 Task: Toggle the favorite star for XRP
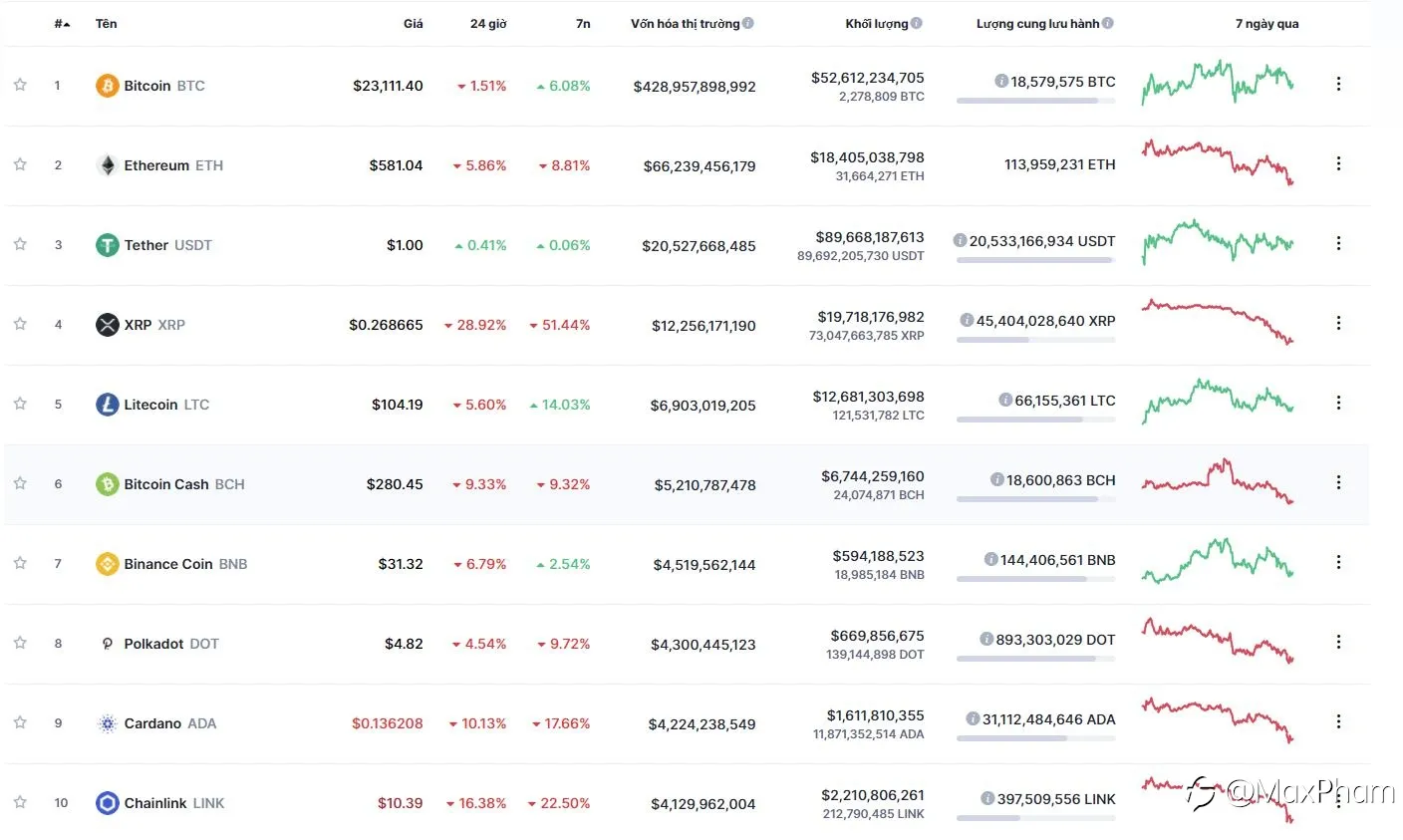pos(20,324)
